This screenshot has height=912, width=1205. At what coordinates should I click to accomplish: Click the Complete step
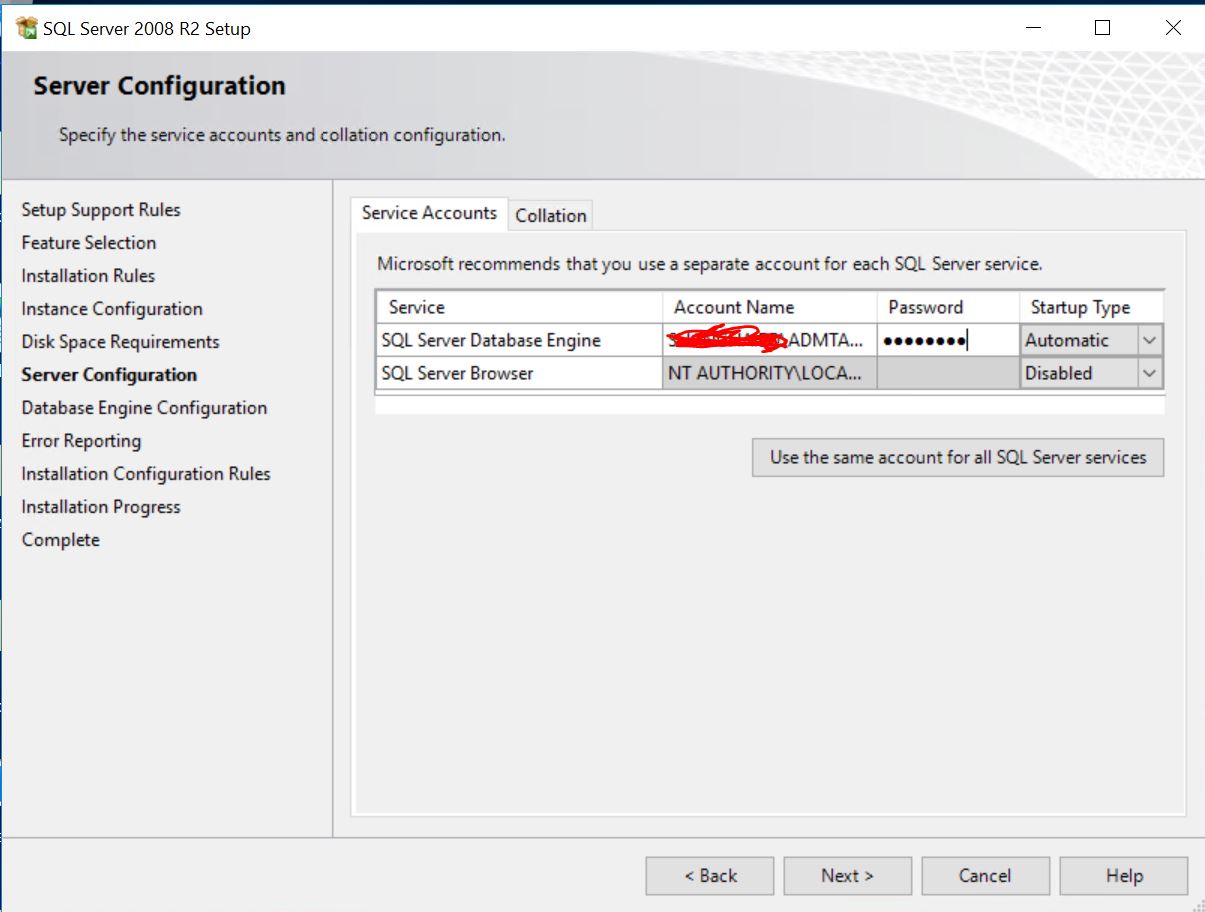pos(61,540)
